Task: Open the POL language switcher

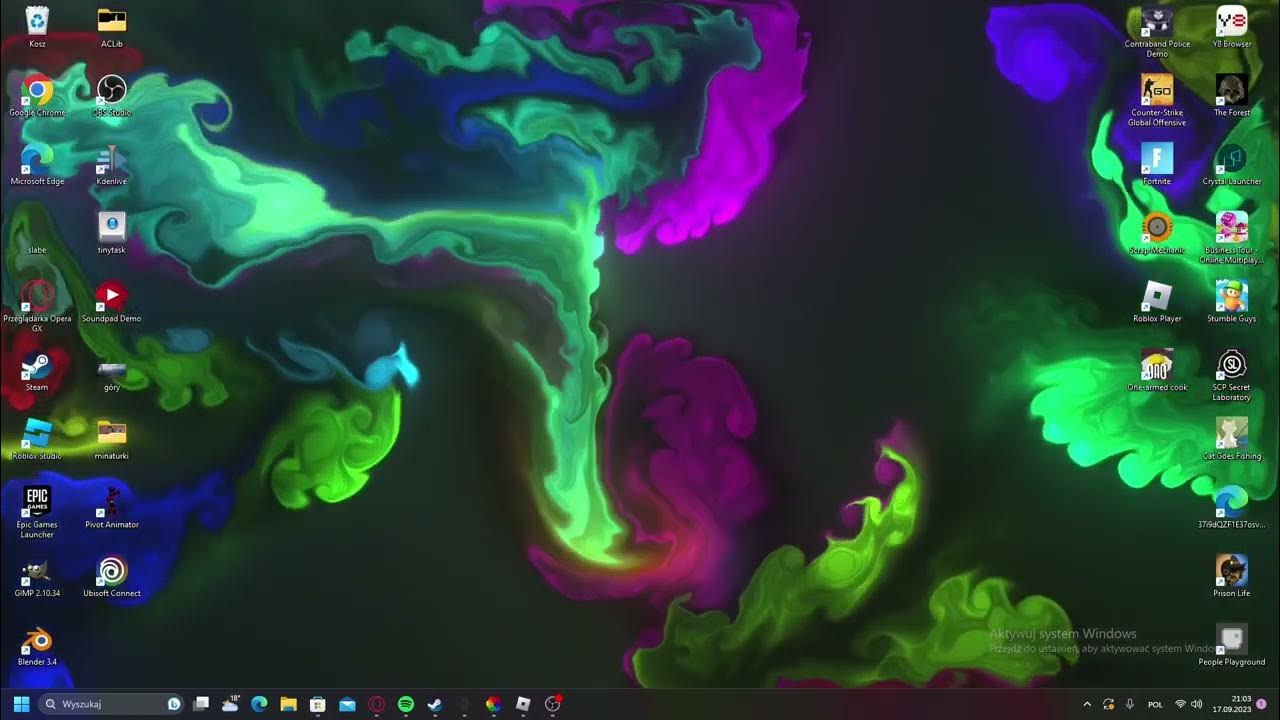Action: pos(1155,704)
